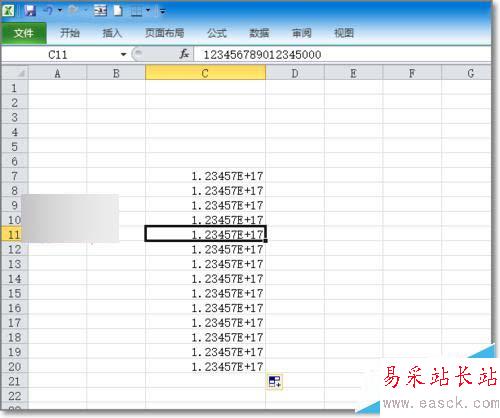Click the borders grid icon in the quick toolbar

pos(136,12)
